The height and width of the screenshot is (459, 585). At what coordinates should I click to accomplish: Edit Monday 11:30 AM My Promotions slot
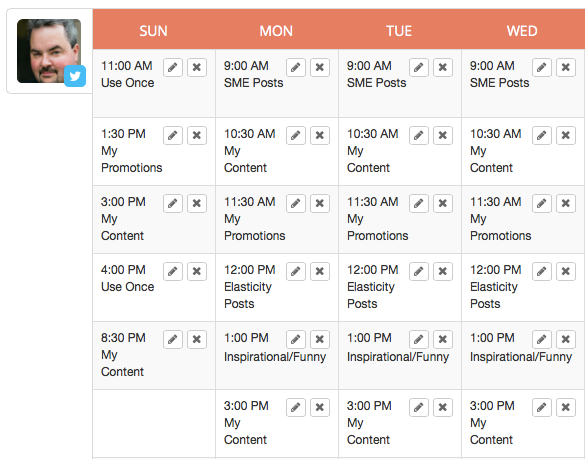click(296, 203)
